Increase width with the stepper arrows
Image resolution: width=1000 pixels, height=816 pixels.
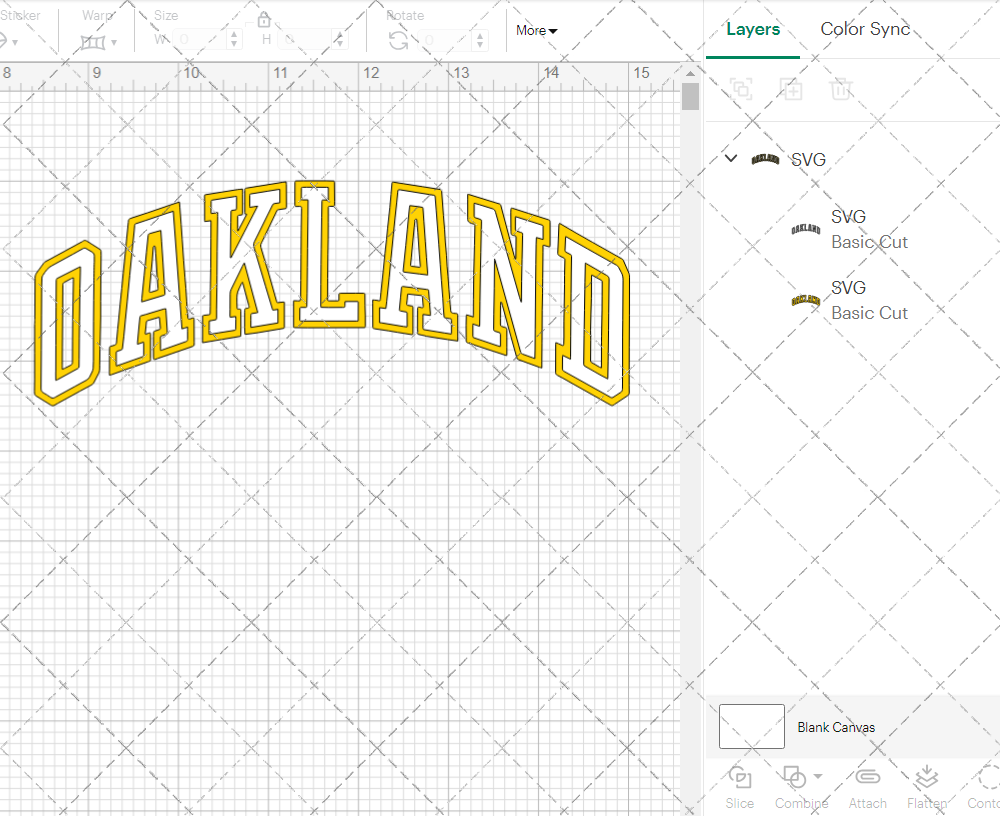pos(235,40)
